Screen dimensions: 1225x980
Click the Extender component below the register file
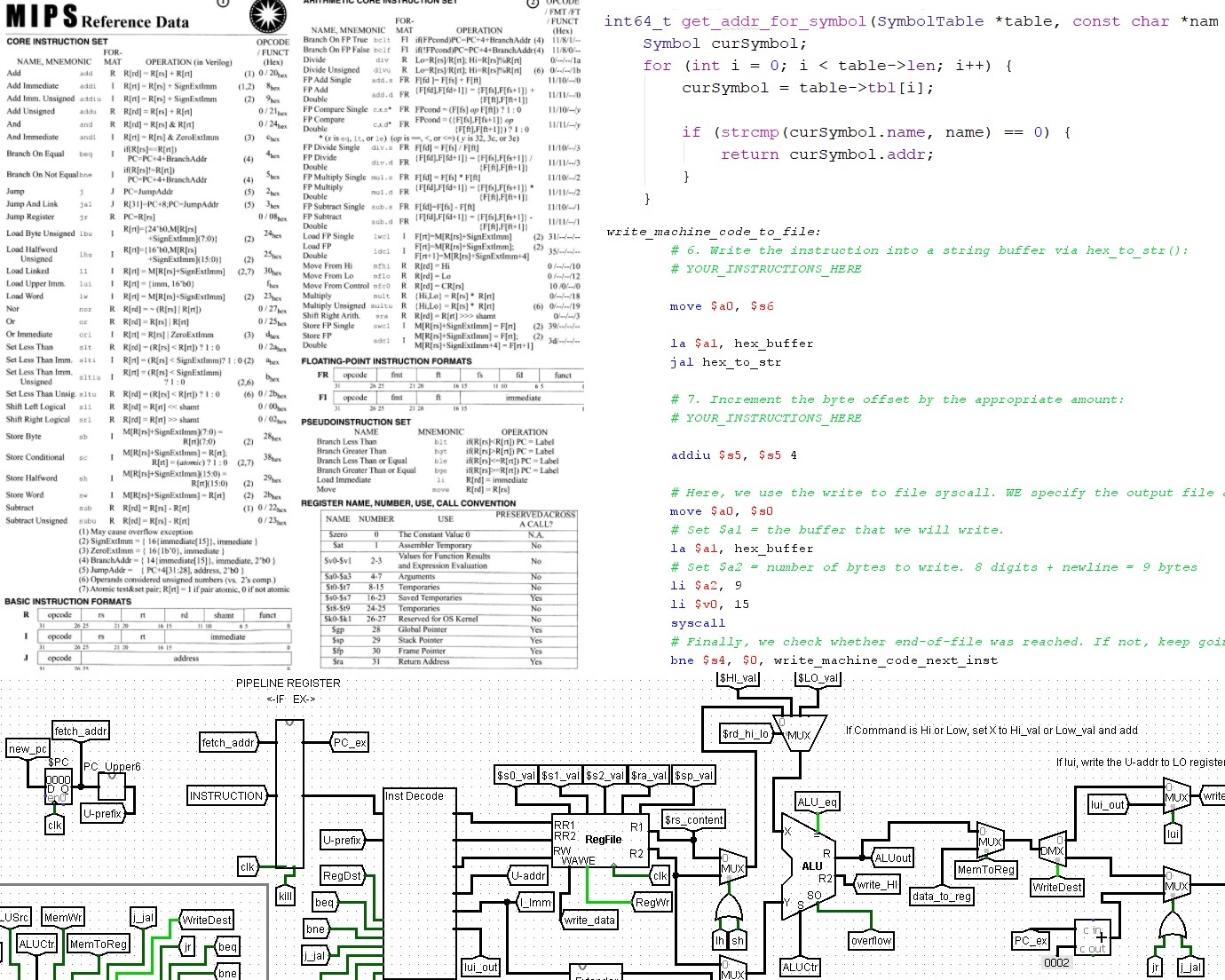pyautogui.click(x=596, y=976)
